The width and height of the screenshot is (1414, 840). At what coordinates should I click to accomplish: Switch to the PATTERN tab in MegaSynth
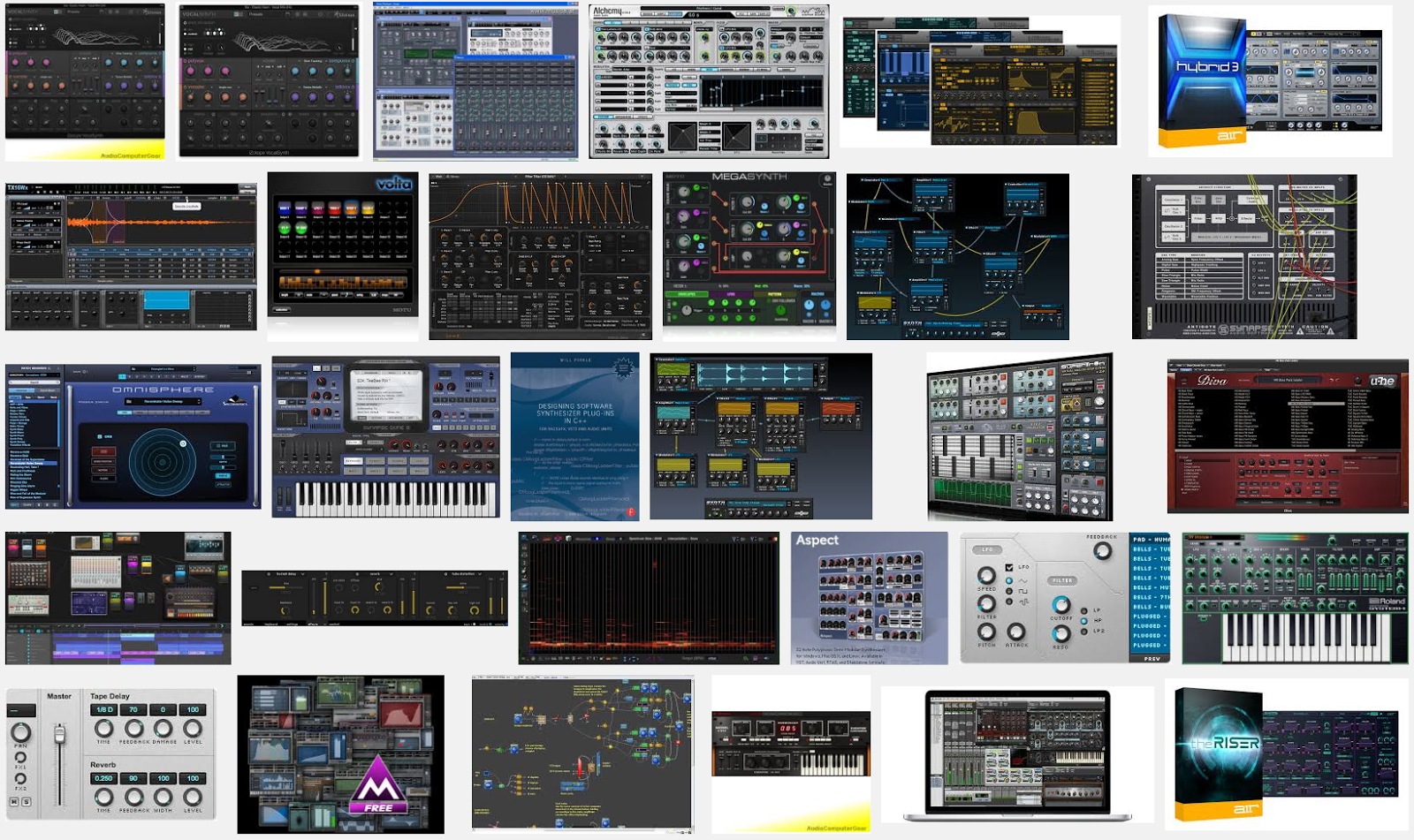[775, 294]
